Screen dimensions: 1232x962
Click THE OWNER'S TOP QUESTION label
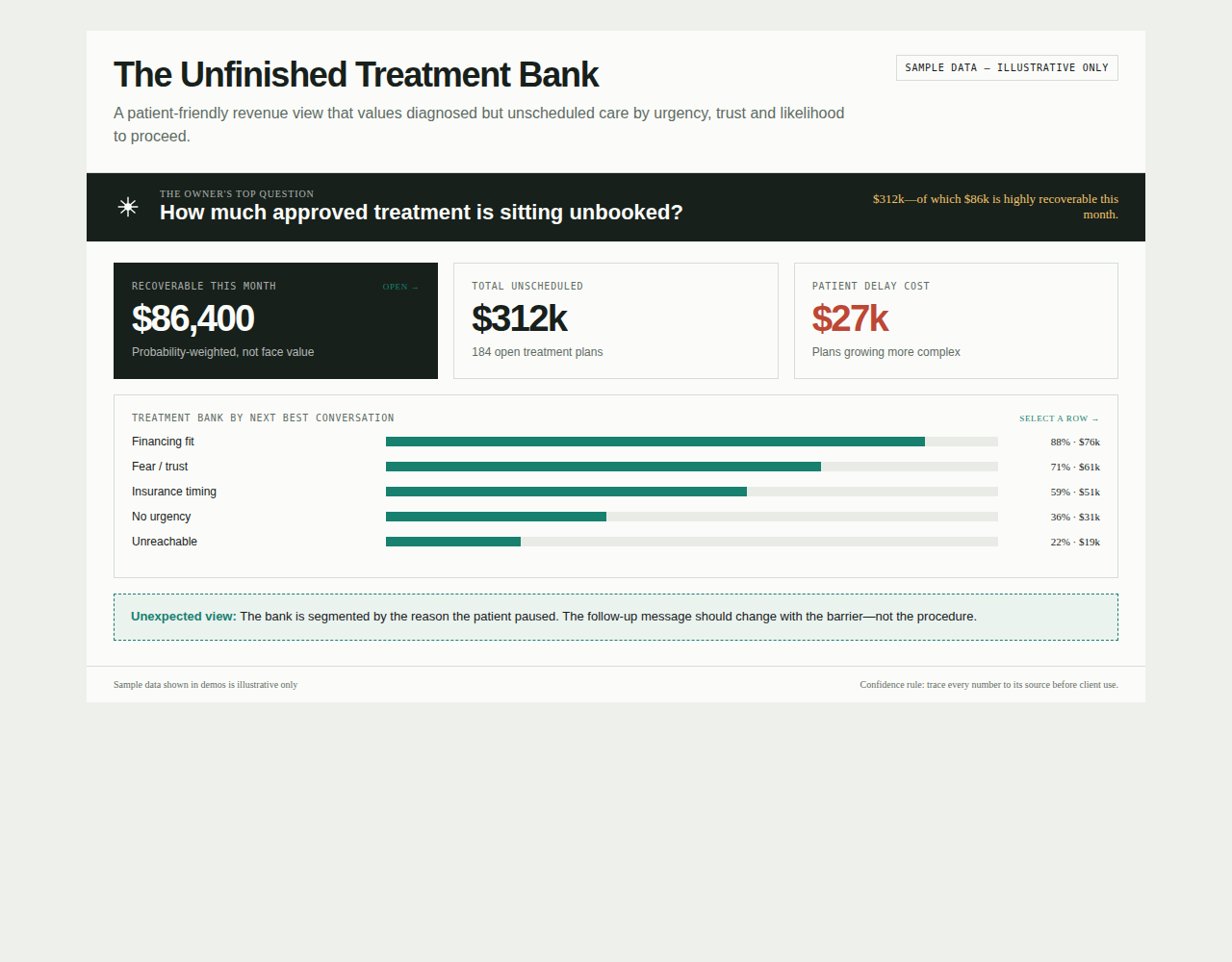(x=237, y=194)
